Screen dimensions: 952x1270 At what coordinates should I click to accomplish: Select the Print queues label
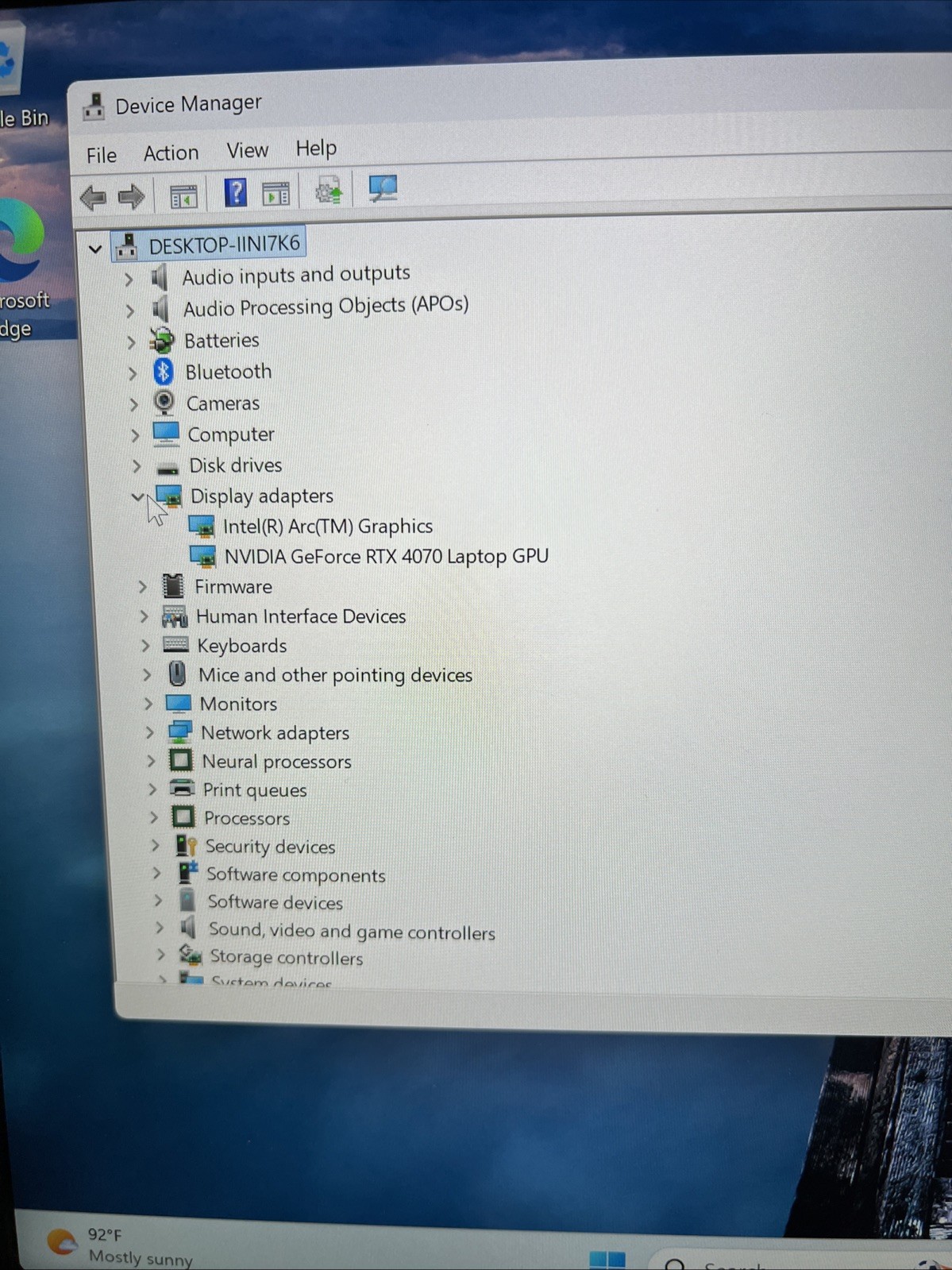pyautogui.click(x=254, y=789)
